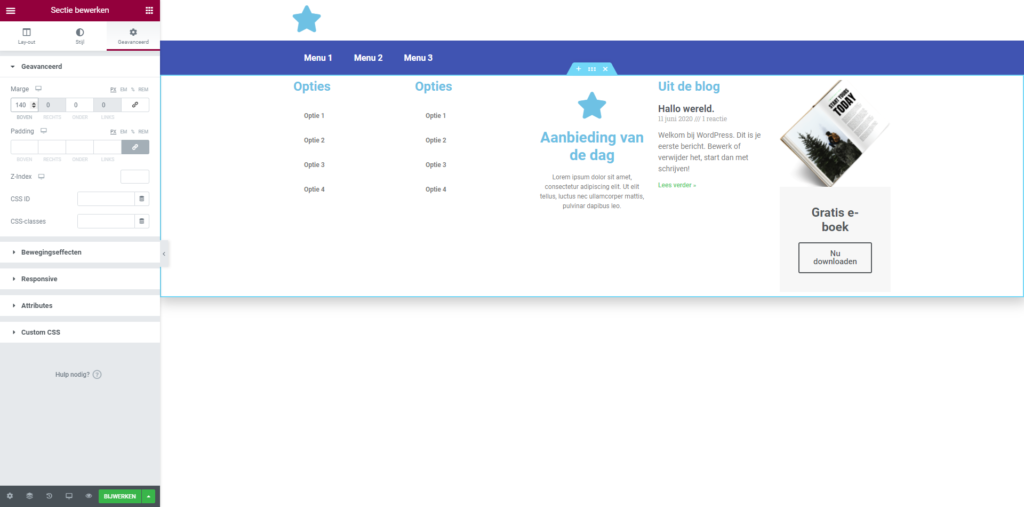The width and height of the screenshot is (1024, 507).
Task: Click the CSS ID input field
Action: (106, 199)
